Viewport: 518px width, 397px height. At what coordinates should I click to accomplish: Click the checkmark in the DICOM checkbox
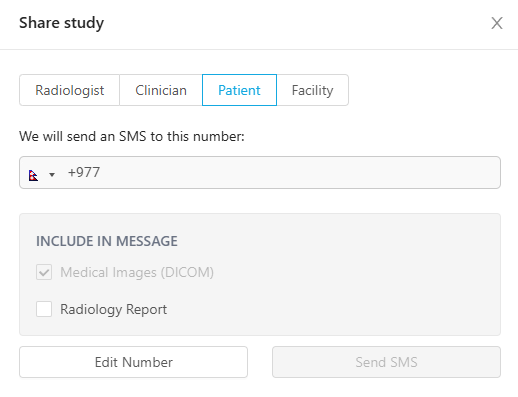pyautogui.click(x=44, y=272)
